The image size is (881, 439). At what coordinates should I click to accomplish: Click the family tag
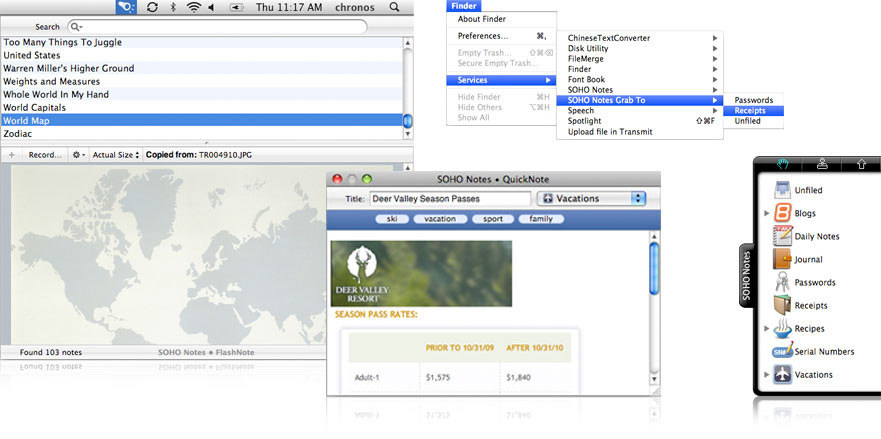point(541,219)
